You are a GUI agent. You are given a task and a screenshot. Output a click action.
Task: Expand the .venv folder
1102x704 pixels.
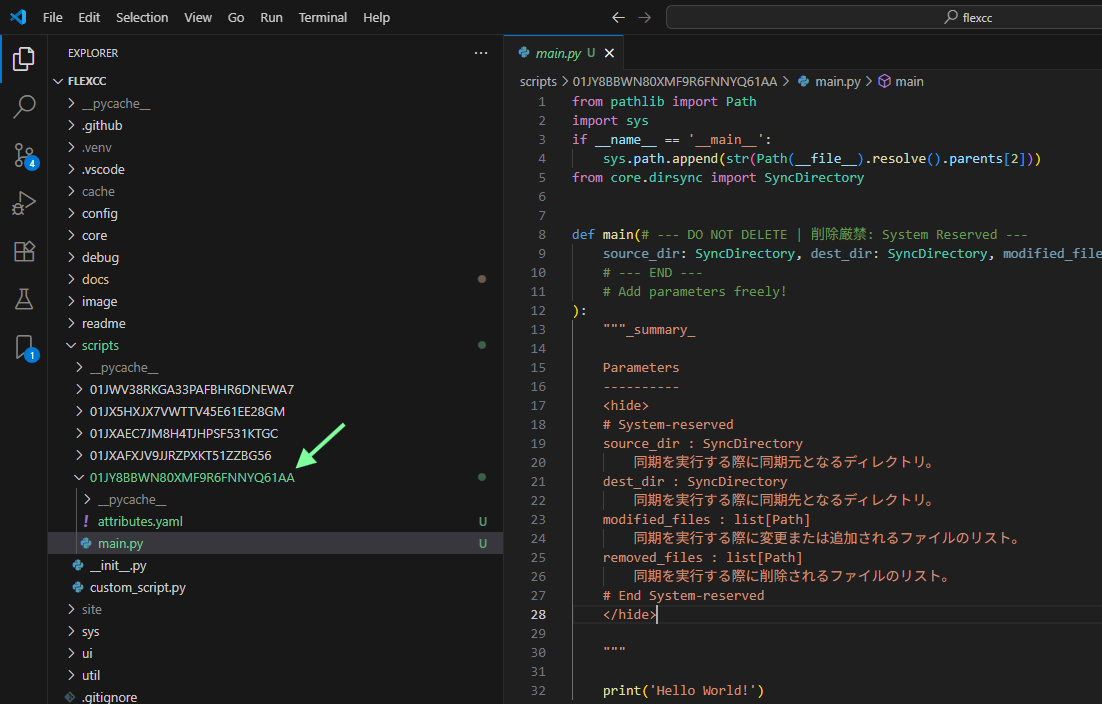coord(275,148)
